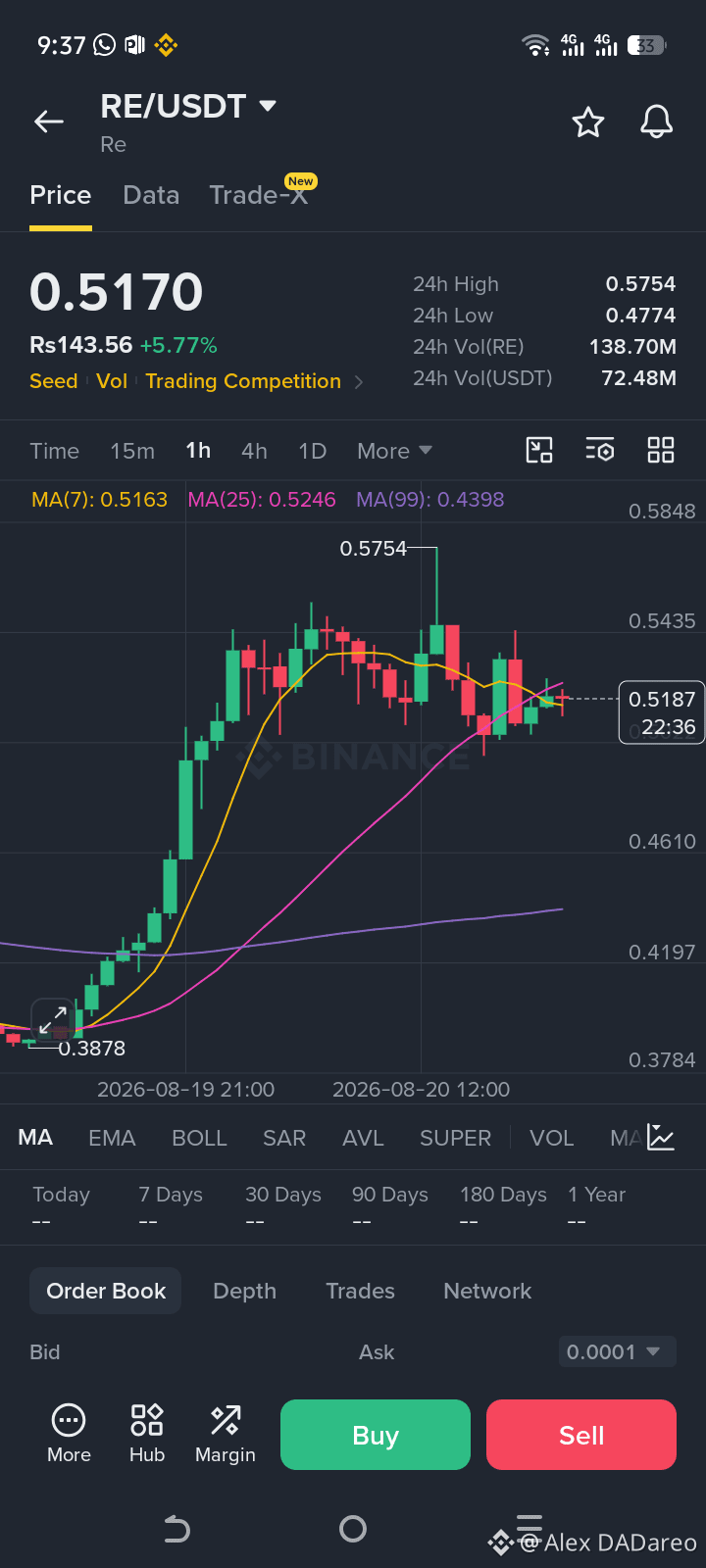Select 1D chart interval
The width and height of the screenshot is (706, 1568).
point(312,451)
